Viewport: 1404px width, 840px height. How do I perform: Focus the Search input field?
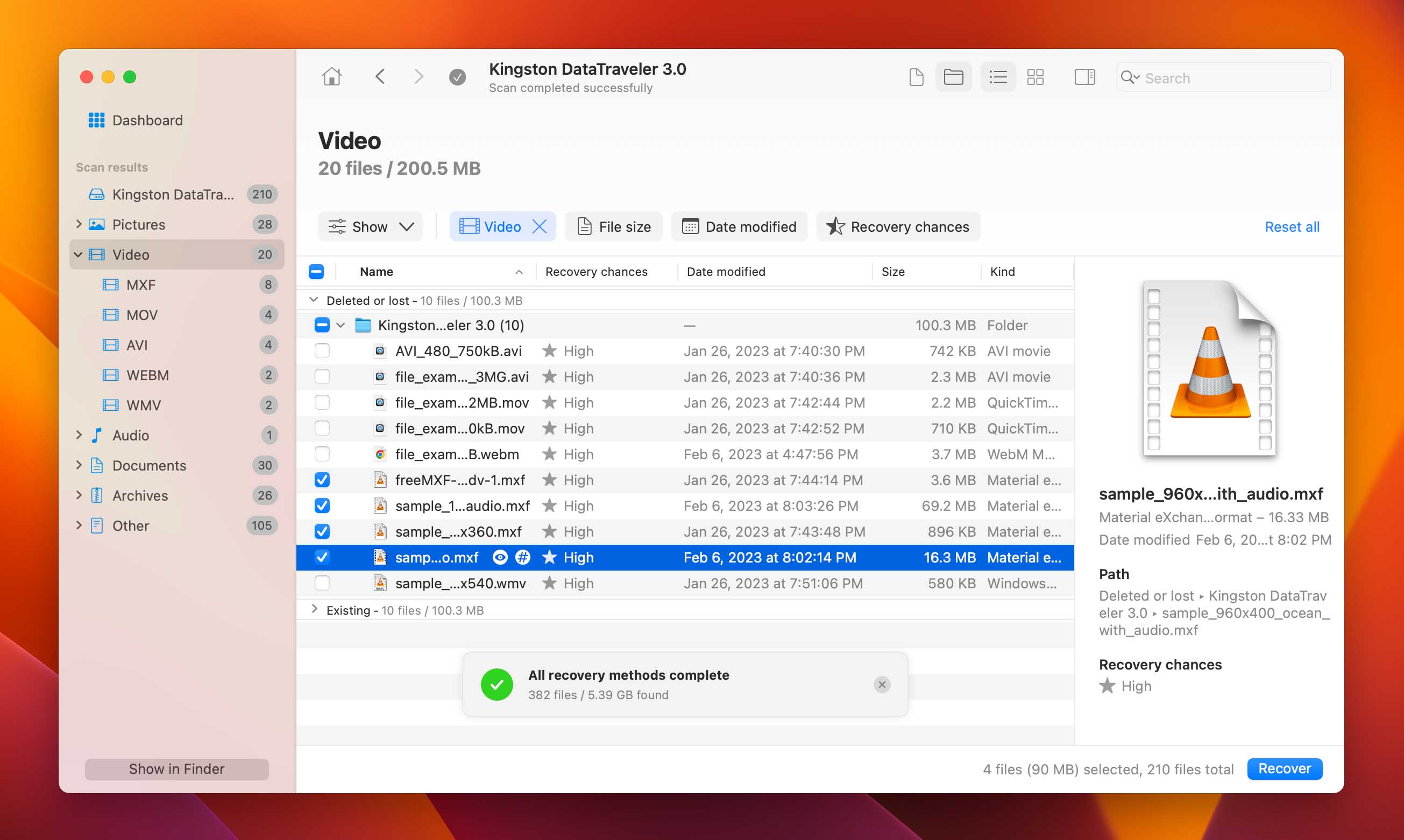click(1223, 77)
